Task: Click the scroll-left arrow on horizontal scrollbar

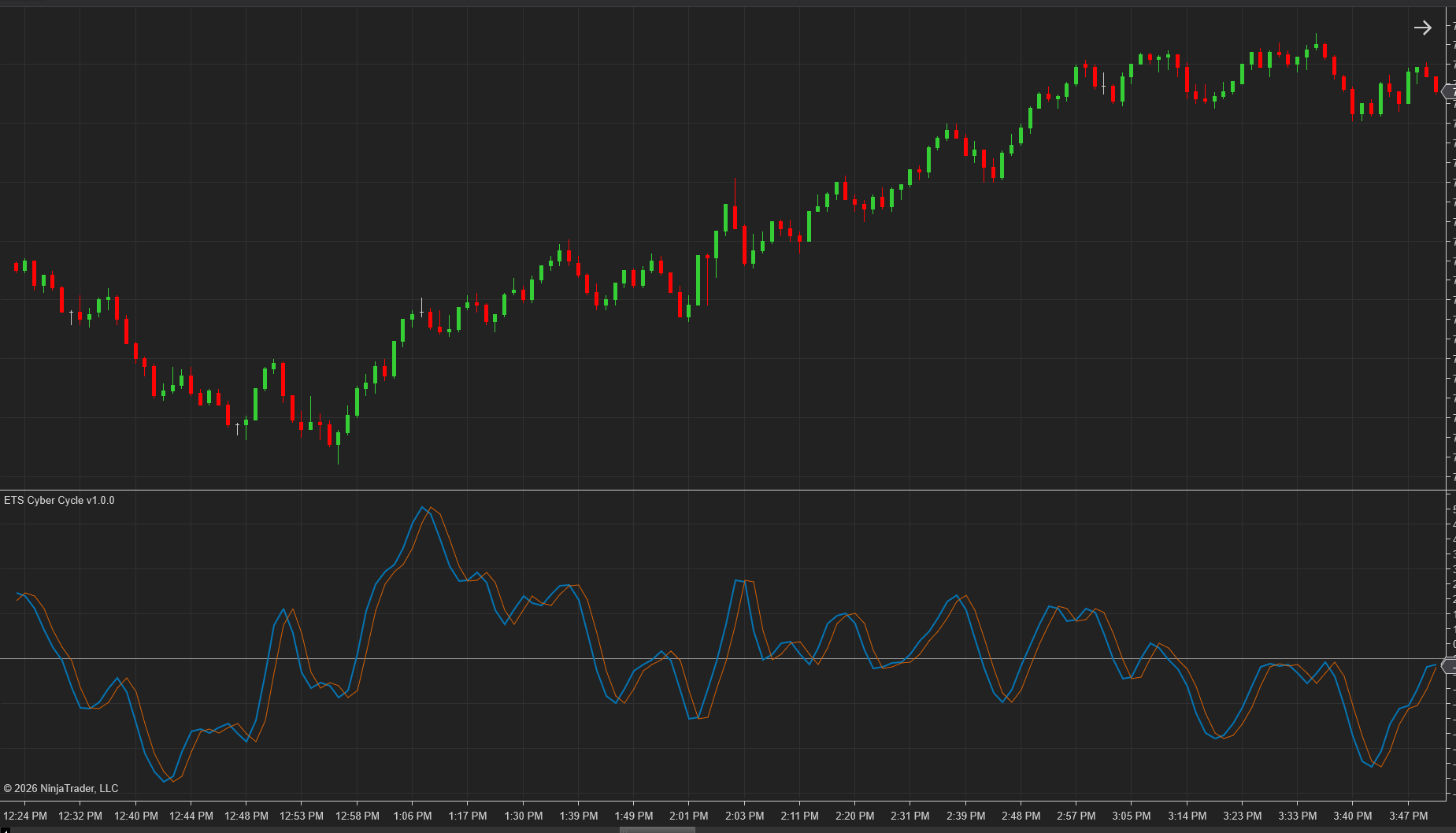Action: coord(3,829)
